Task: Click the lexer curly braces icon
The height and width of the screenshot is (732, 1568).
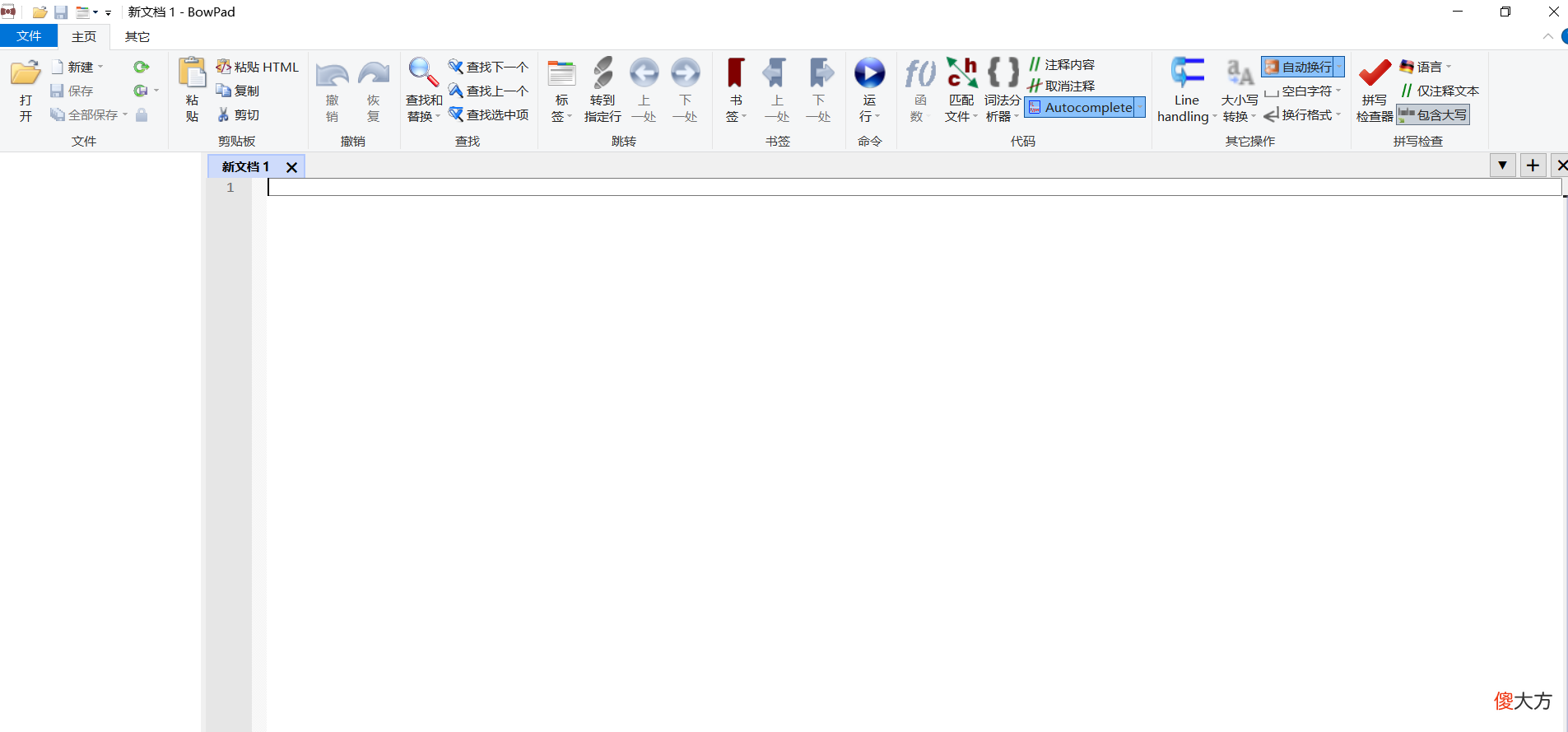Action: (x=1003, y=72)
